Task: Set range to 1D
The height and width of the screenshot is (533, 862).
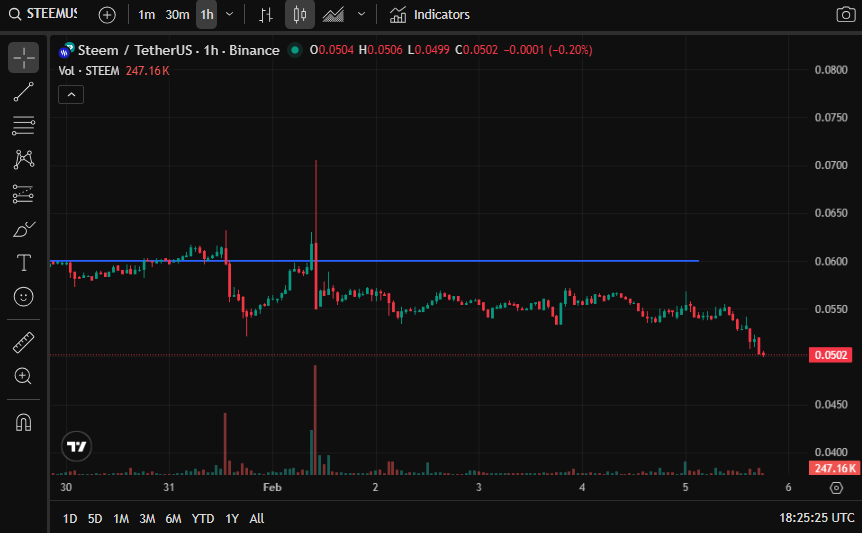Action: (70, 518)
